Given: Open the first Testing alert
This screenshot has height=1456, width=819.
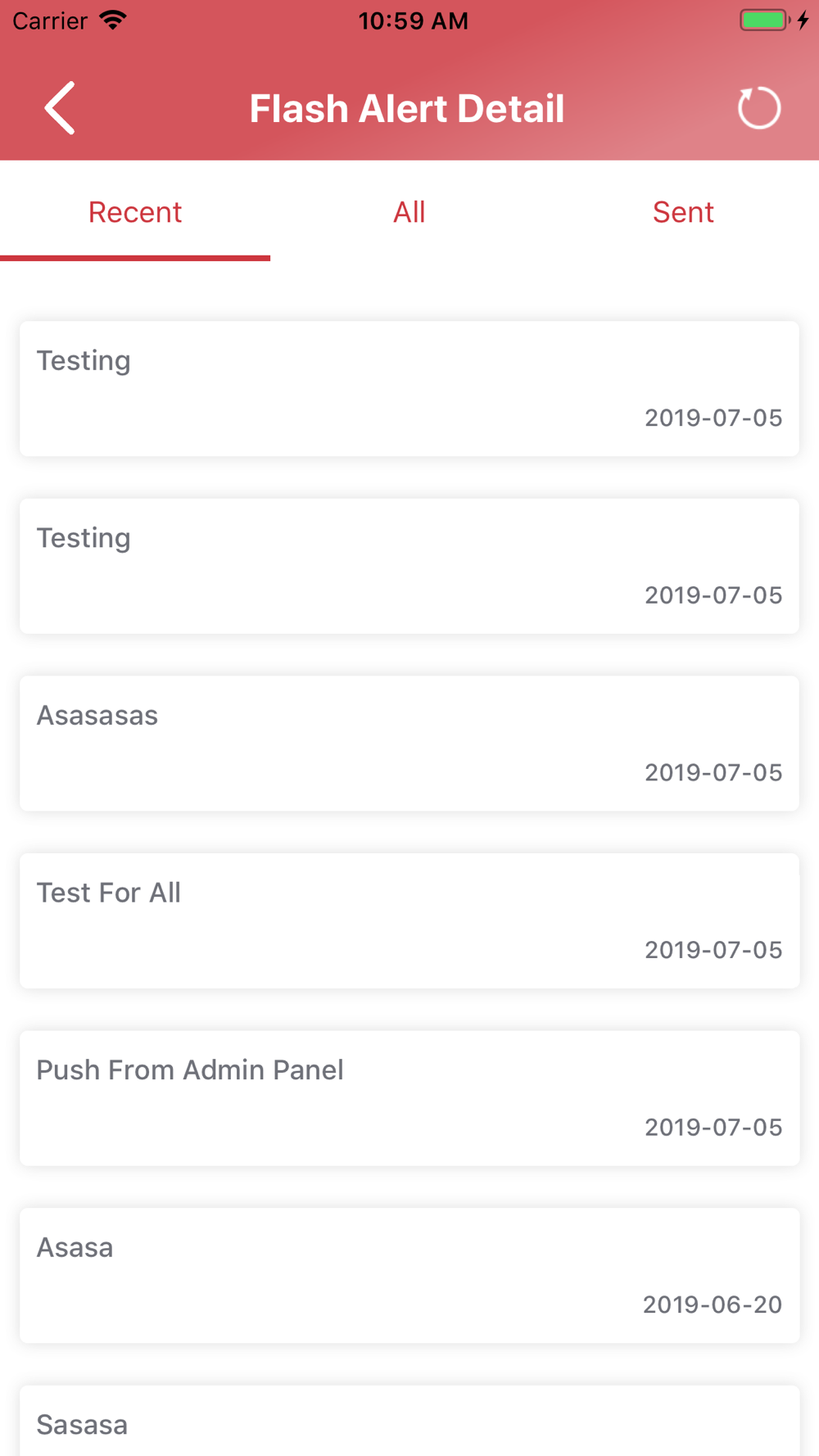Looking at the screenshot, I should click(409, 389).
